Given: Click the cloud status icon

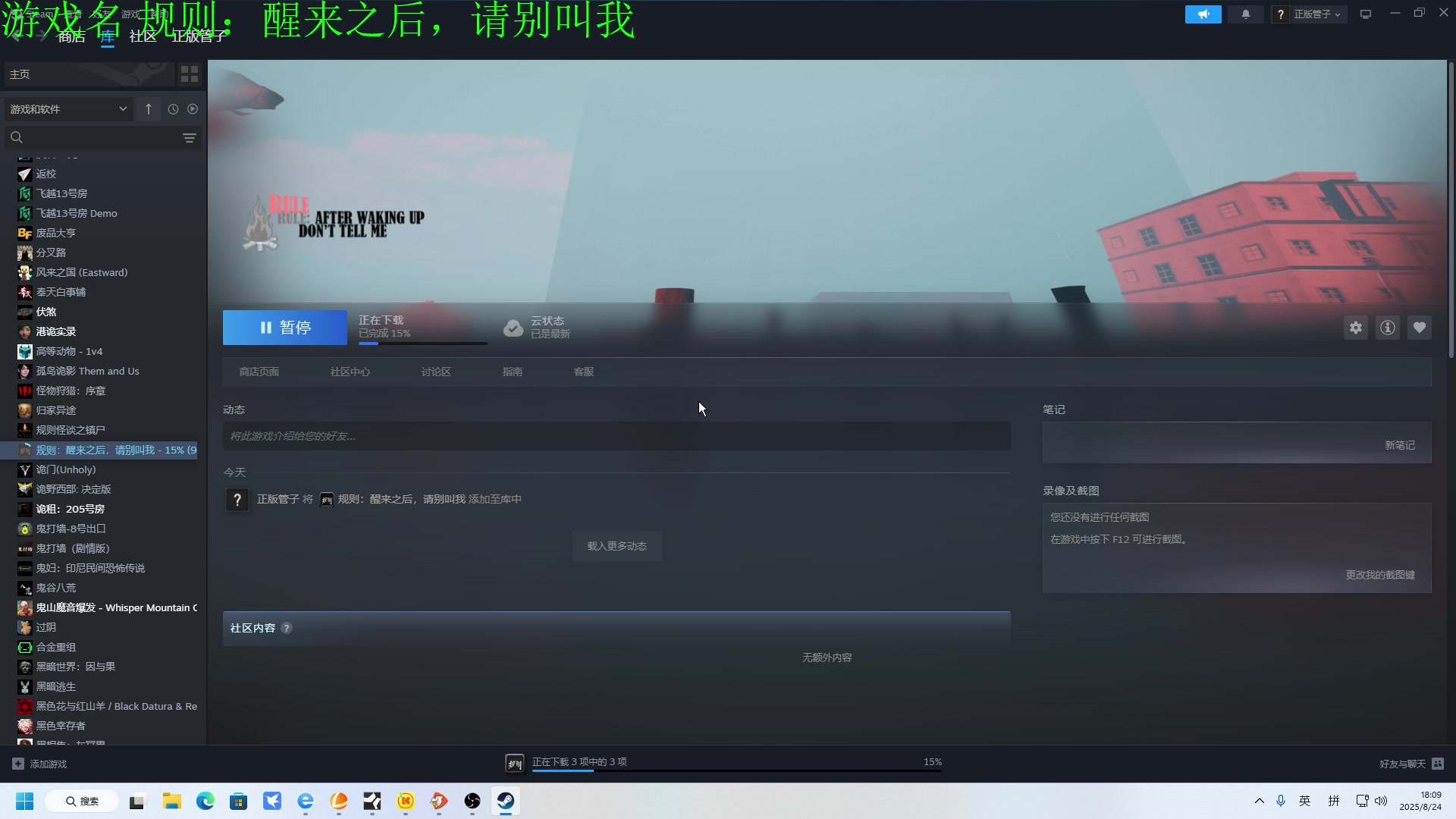Looking at the screenshot, I should [x=513, y=328].
